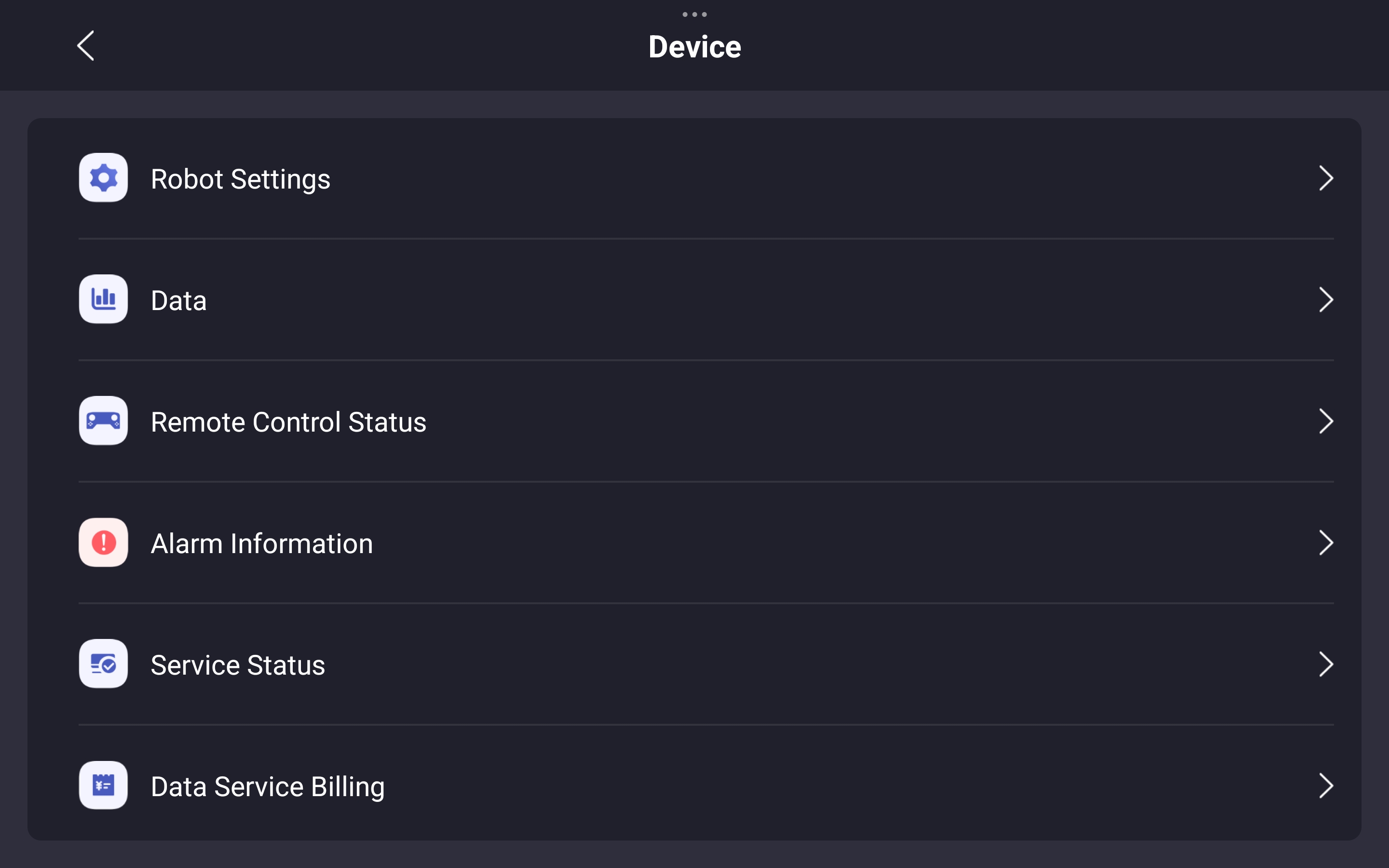The height and width of the screenshot is (868, 1389).
Task: Click the red Alarm Information icon
Action: coord(103,542)
